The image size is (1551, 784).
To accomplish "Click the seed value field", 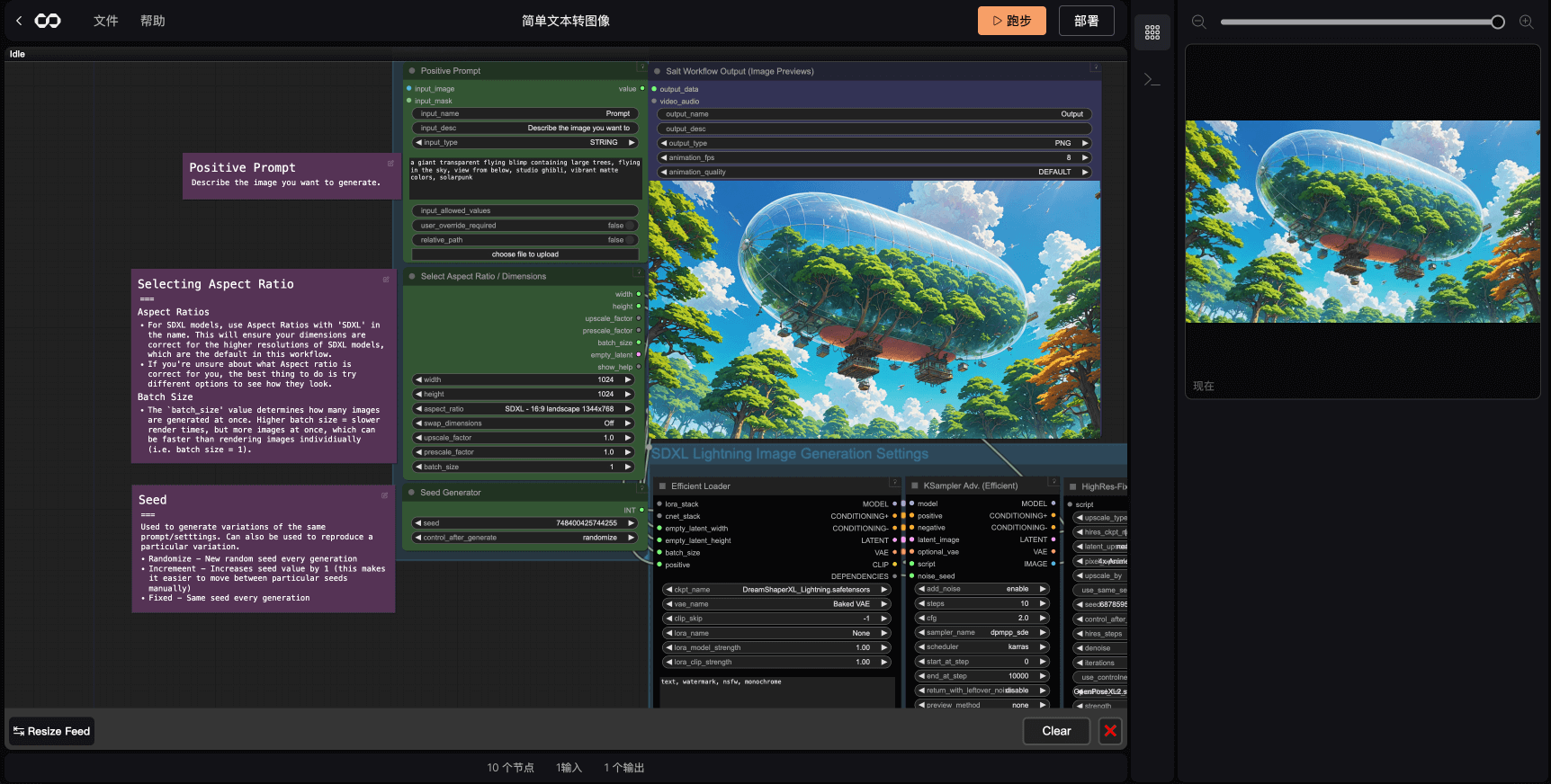I will (x=524, y=523).
